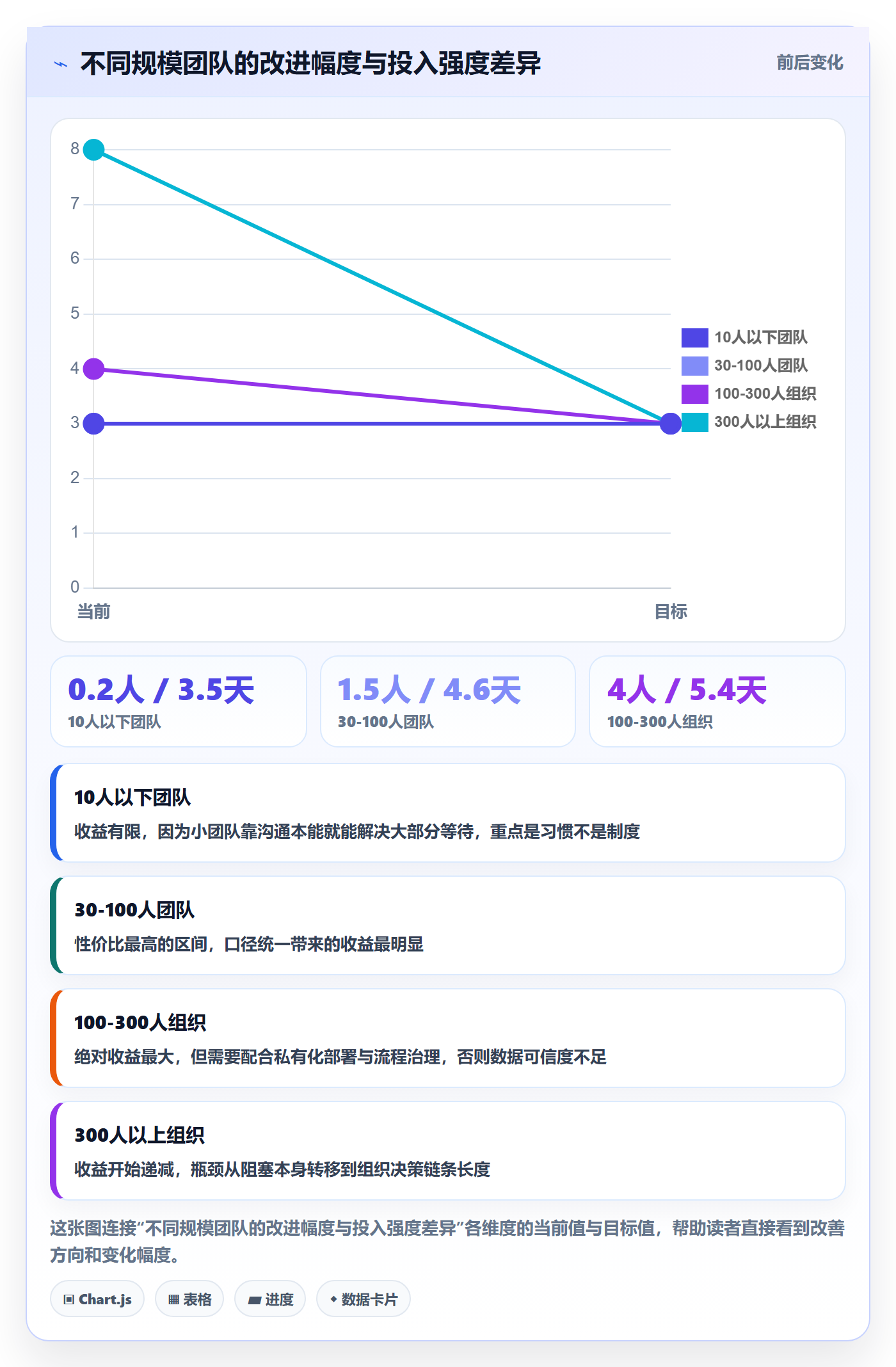Click the 300人以上组织 heading in the purple-bordered card
Viewport: 896px width, 1367px height.
(140, 1135)
